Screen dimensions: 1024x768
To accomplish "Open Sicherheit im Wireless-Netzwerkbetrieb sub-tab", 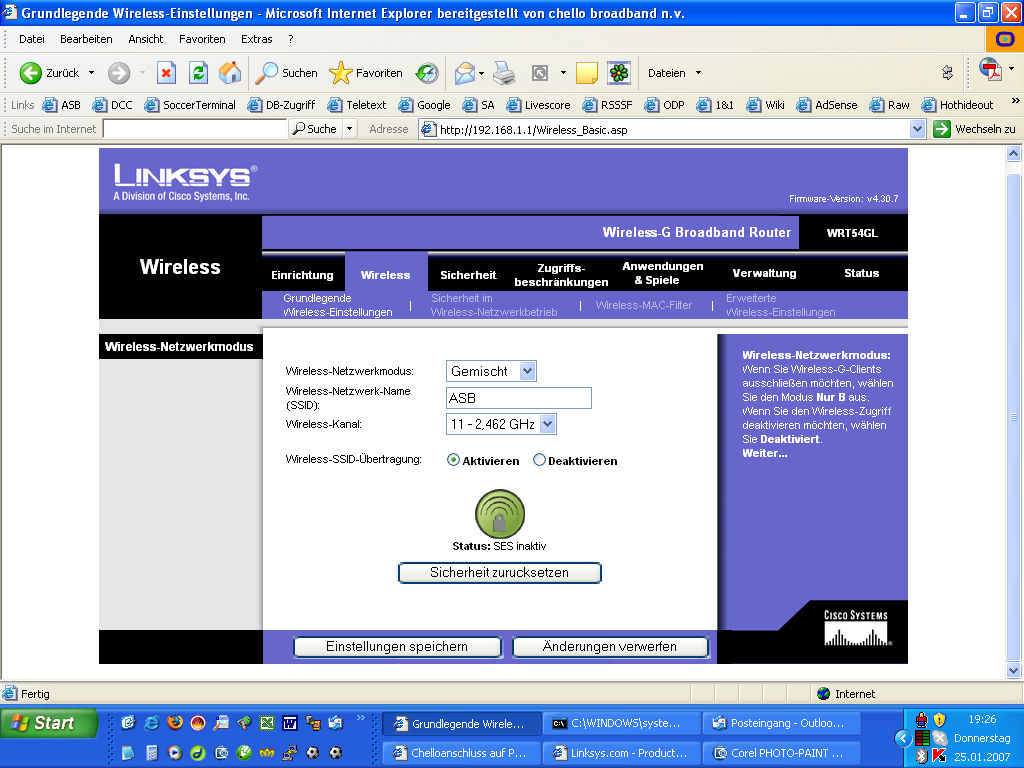I will click(494, 305).
